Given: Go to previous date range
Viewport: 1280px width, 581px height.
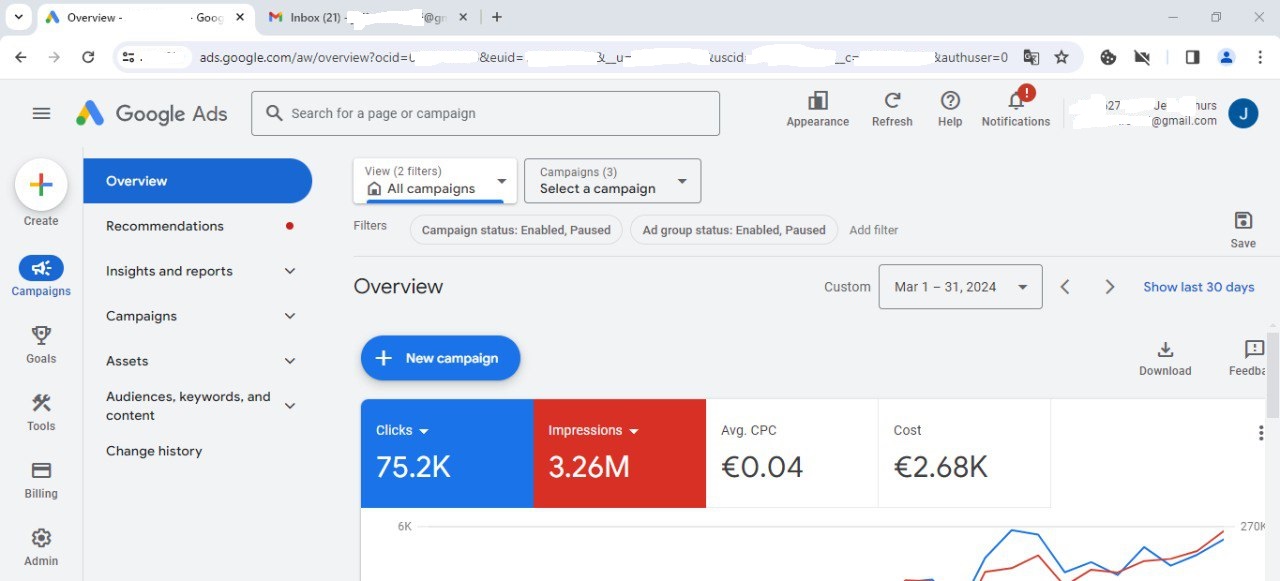Looking at the screenshot, I should [x=1065, y=287].
